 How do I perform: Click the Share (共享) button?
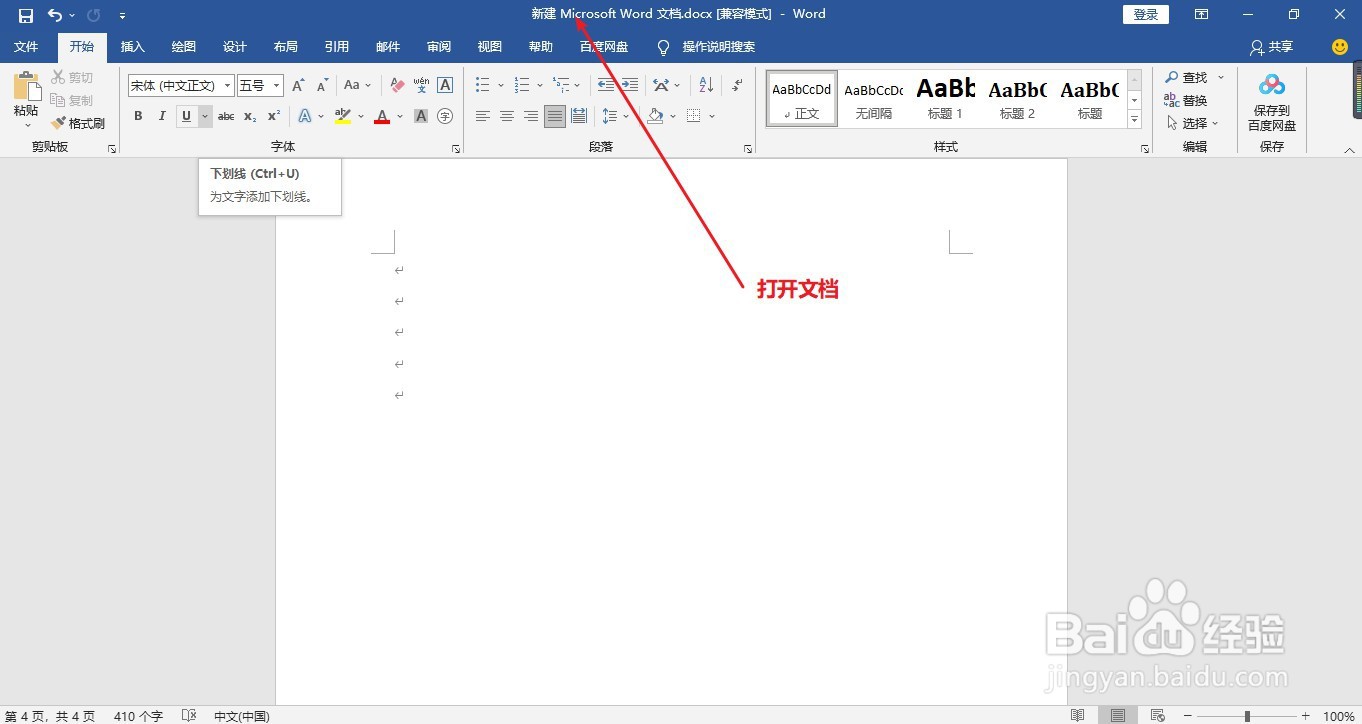click(x=1272, y=47)
